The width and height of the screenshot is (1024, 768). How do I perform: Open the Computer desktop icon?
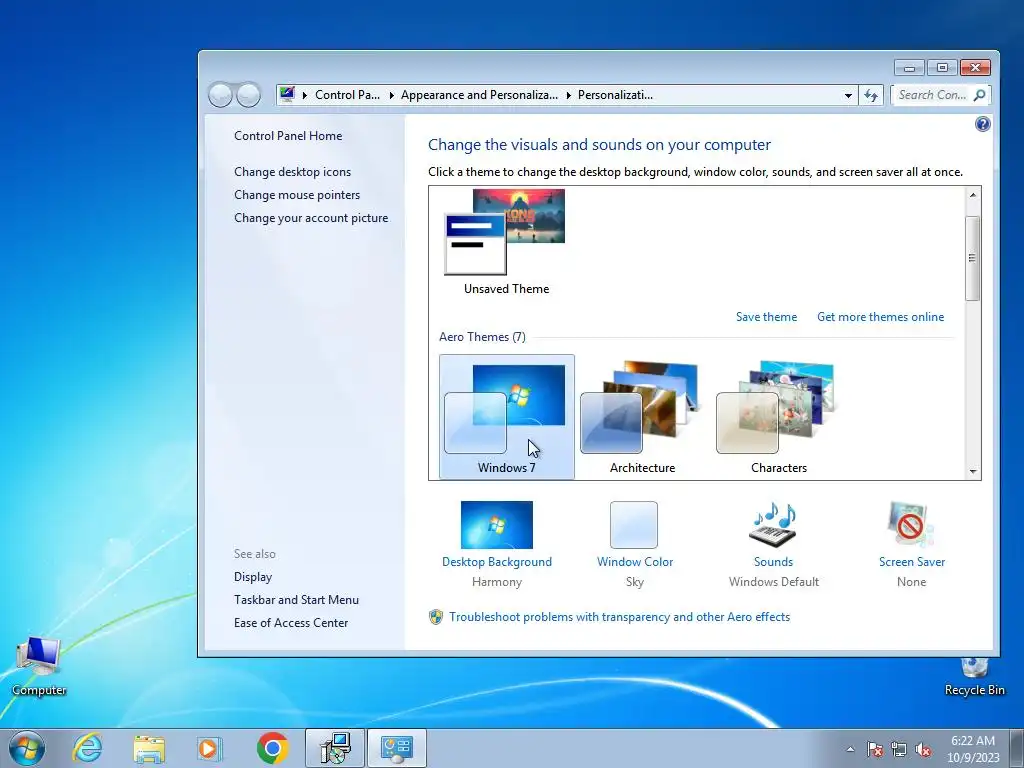pyautogui.click(x=39, y=667)
